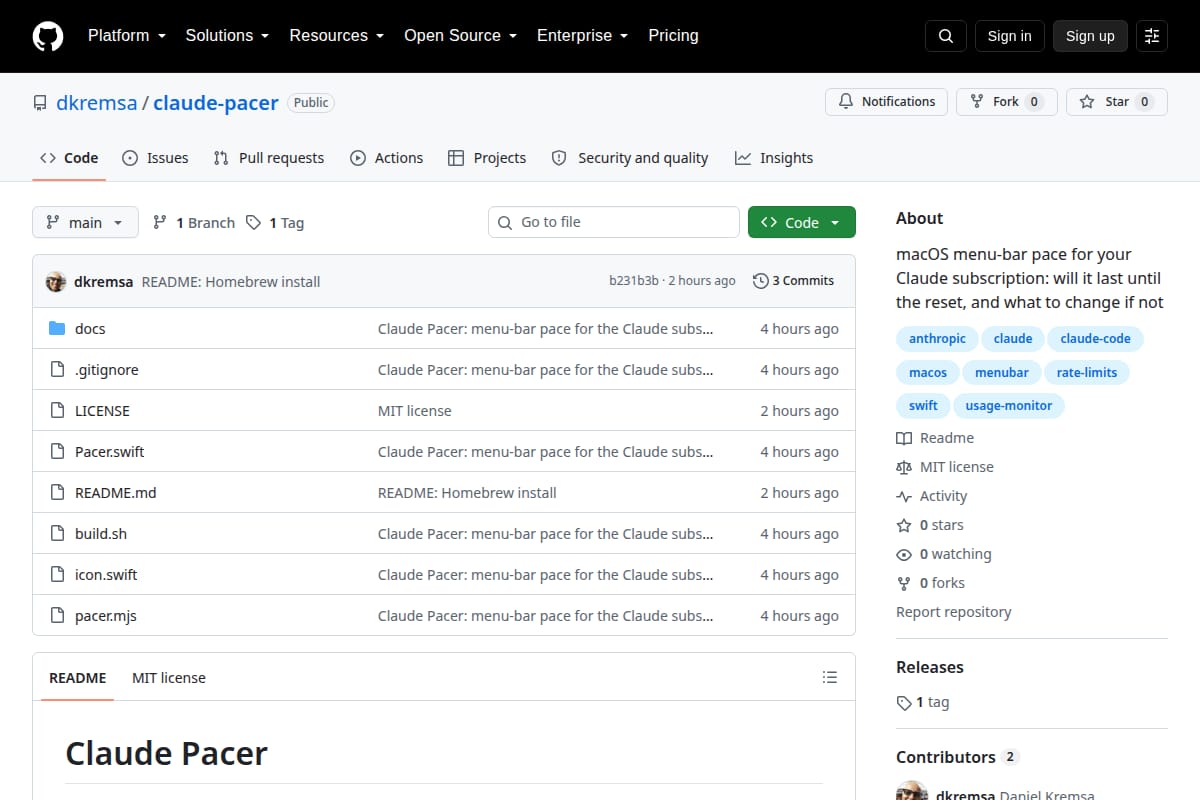The height and width of the screenshot is (800, 1200).
Task: Click the repository icon before dkremsa
Action: pyautogui.click(x=40, y=103)
